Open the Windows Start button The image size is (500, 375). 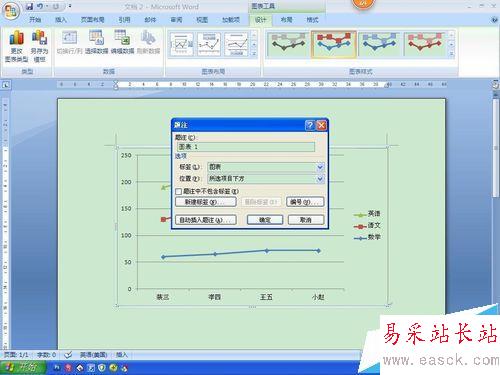pos(22,368)
